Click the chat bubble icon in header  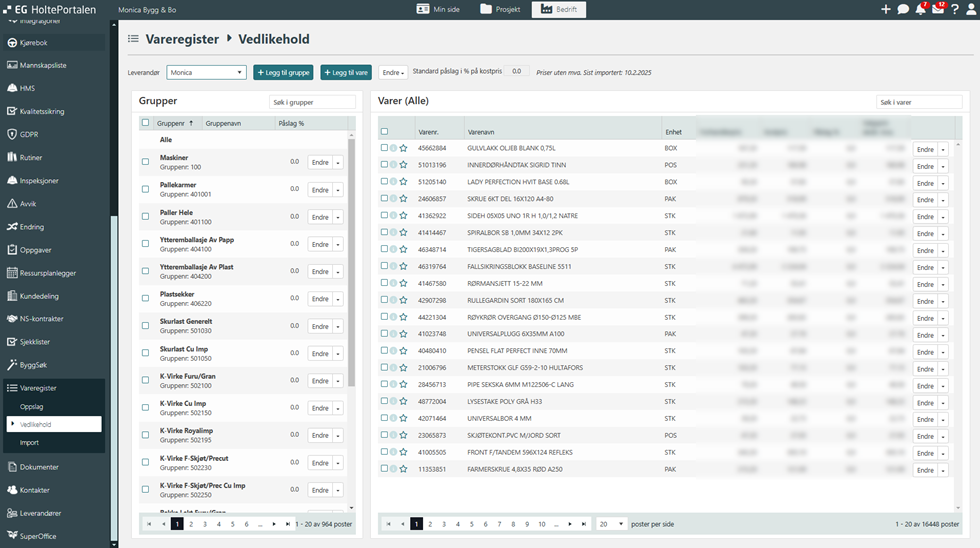(903, 9)
